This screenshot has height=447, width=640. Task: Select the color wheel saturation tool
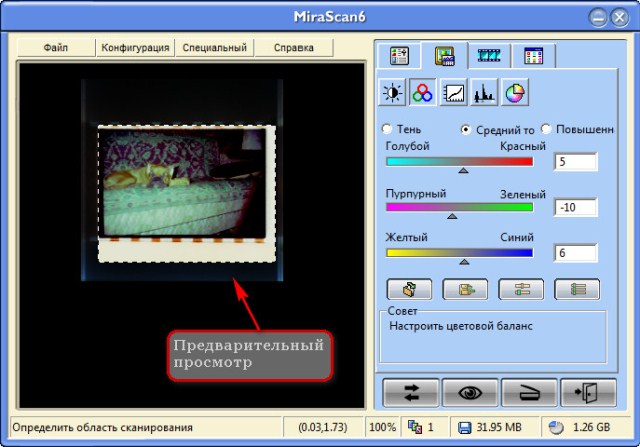tap(515, 94)
